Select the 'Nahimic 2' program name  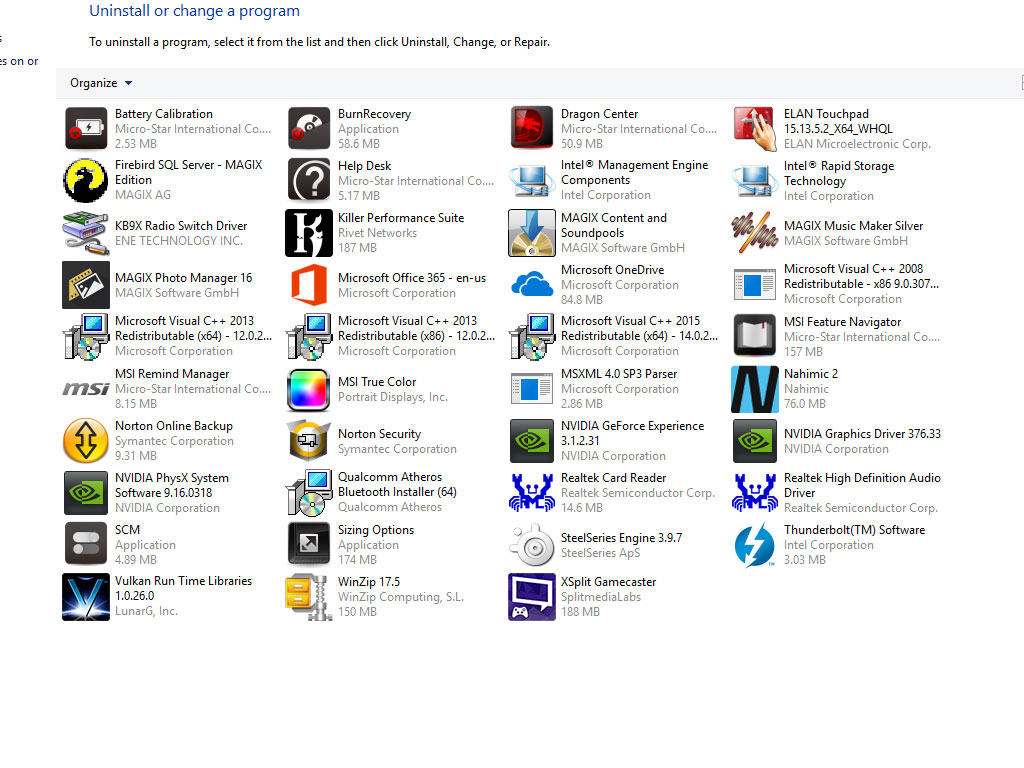coord(810,374)
